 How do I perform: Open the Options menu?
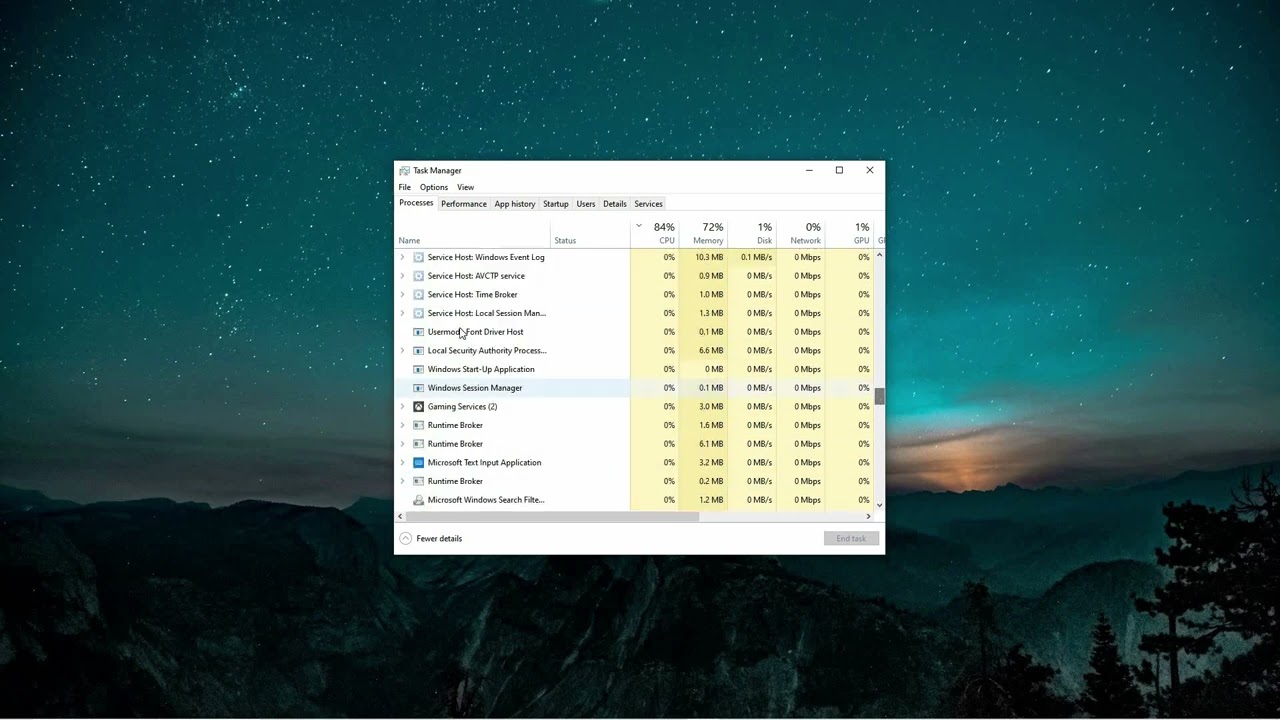pos(434,187)
